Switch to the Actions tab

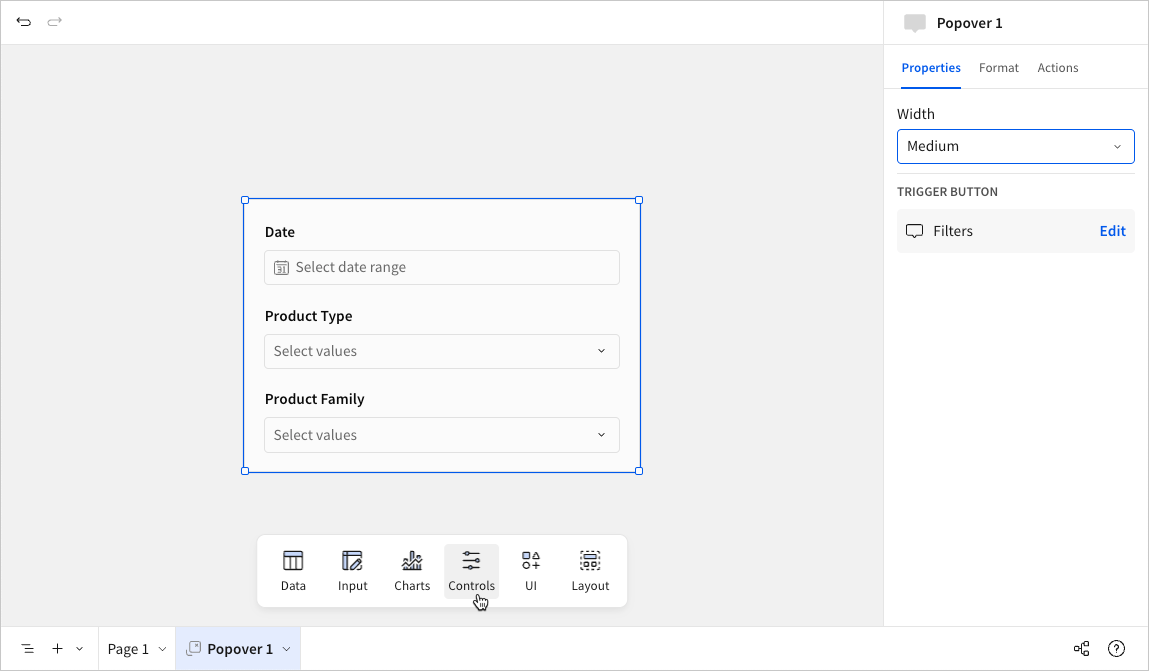click(1057, 67)
